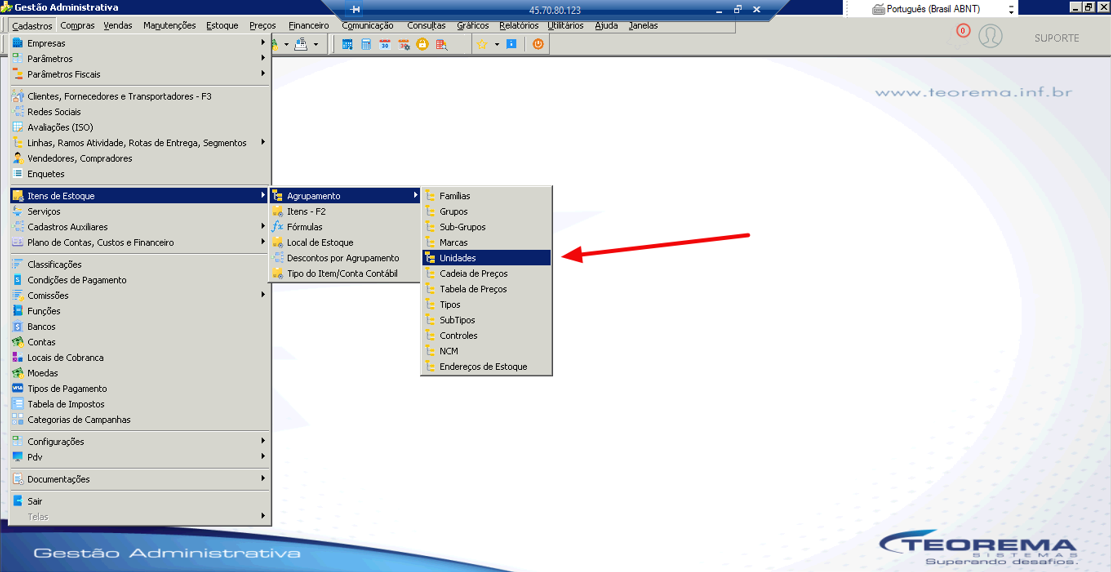Open the Vendas menu
This screenshot has width=1111, height=572.
[118, 26]
